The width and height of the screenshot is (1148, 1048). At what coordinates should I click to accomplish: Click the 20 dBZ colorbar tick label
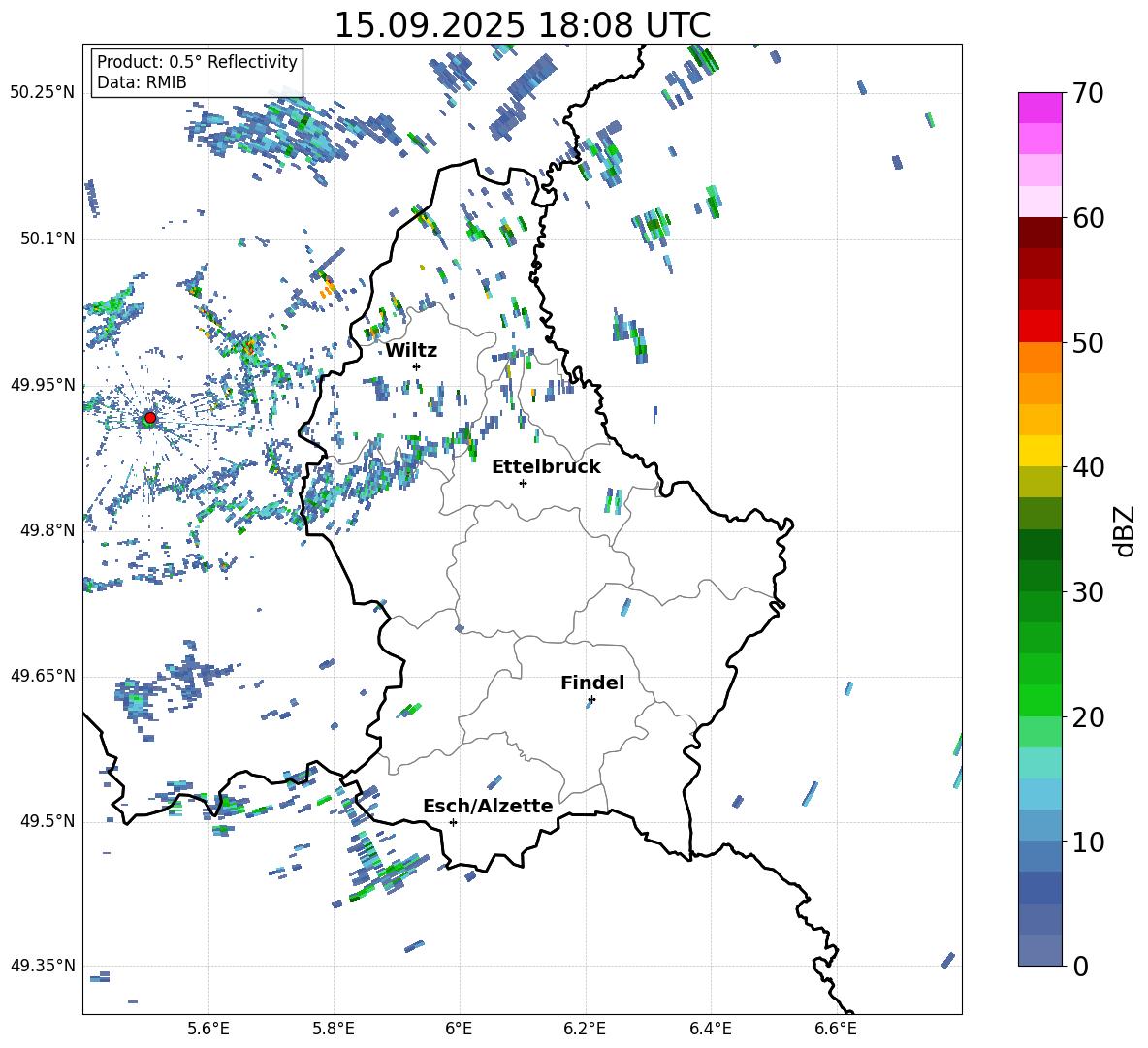click(1088, 717)
